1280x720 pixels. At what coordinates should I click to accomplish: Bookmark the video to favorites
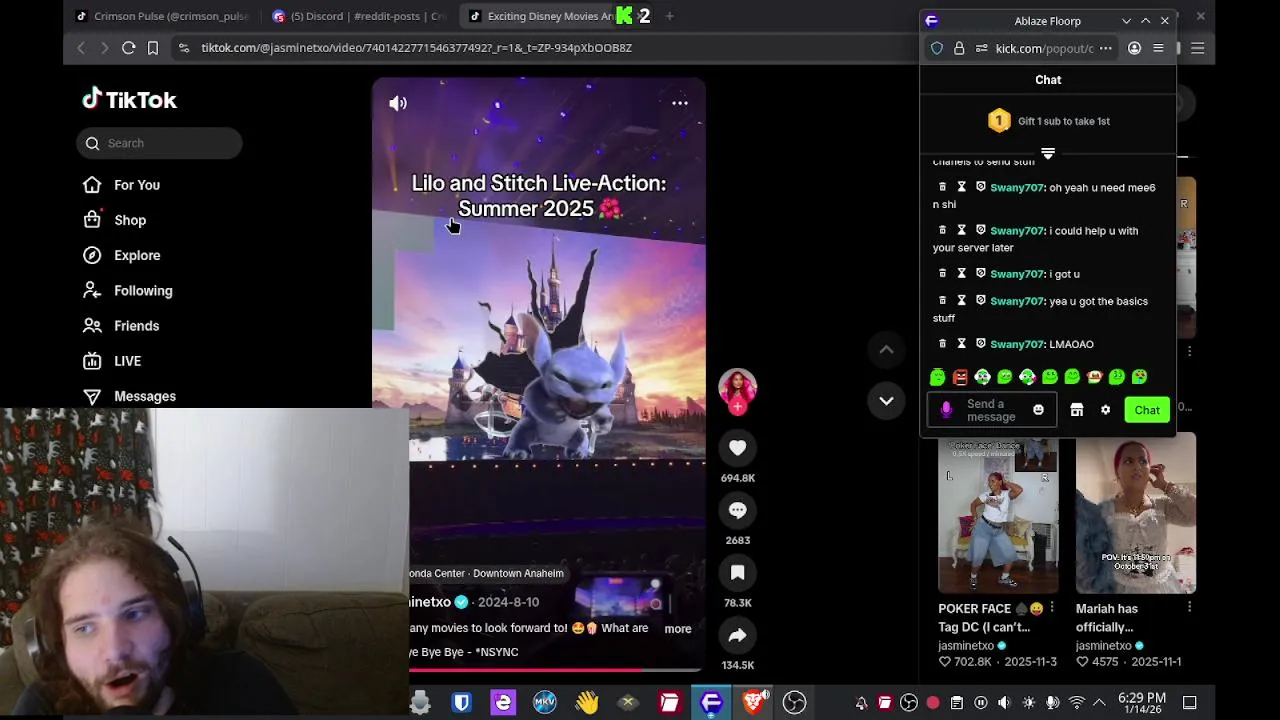737,573
